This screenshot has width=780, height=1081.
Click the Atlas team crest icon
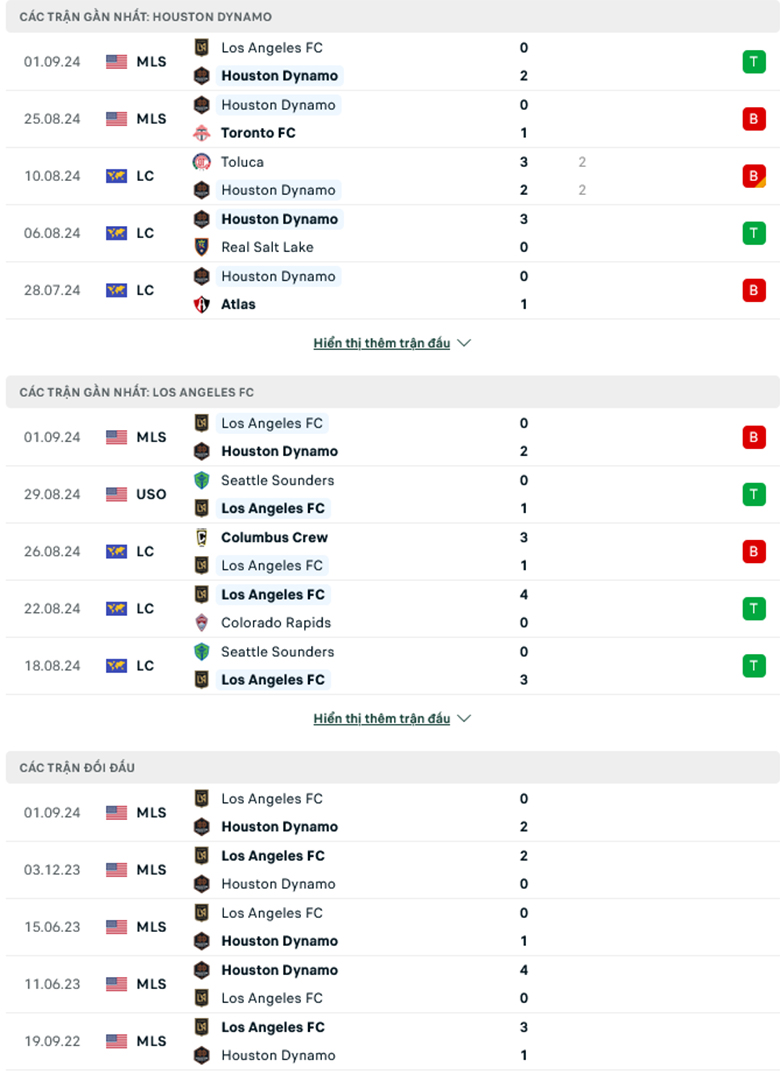coord(201,304)
